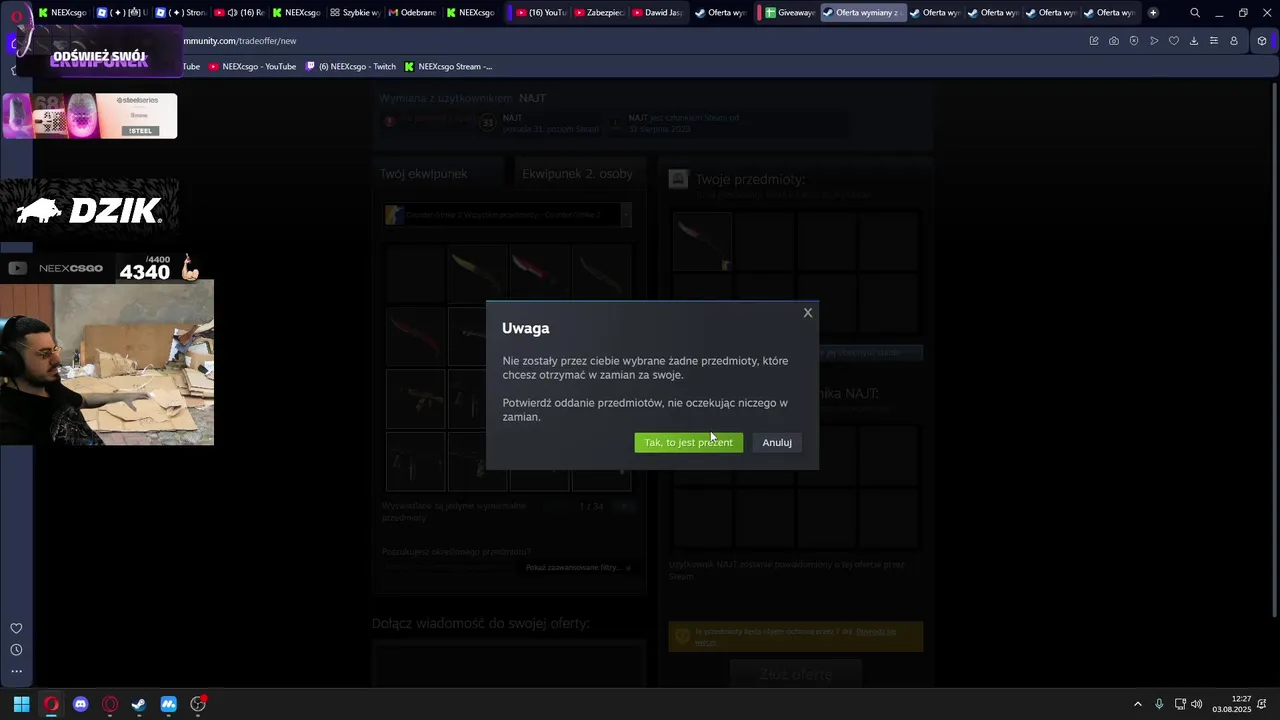Open Windows Start menu
Screen dimensions: 1280x720
(21, 704)
